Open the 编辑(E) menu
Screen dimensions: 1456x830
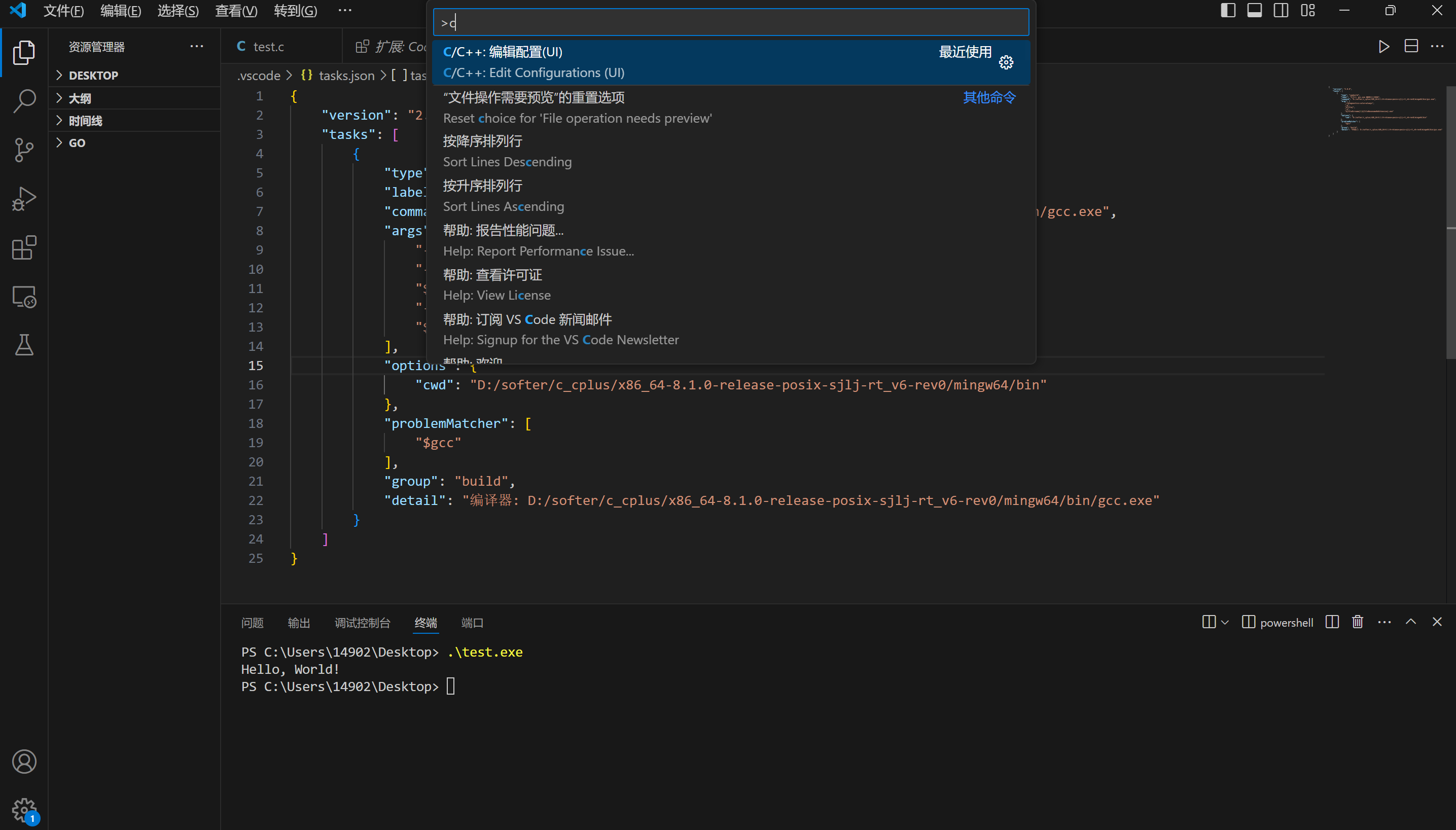tap(121, 10)
